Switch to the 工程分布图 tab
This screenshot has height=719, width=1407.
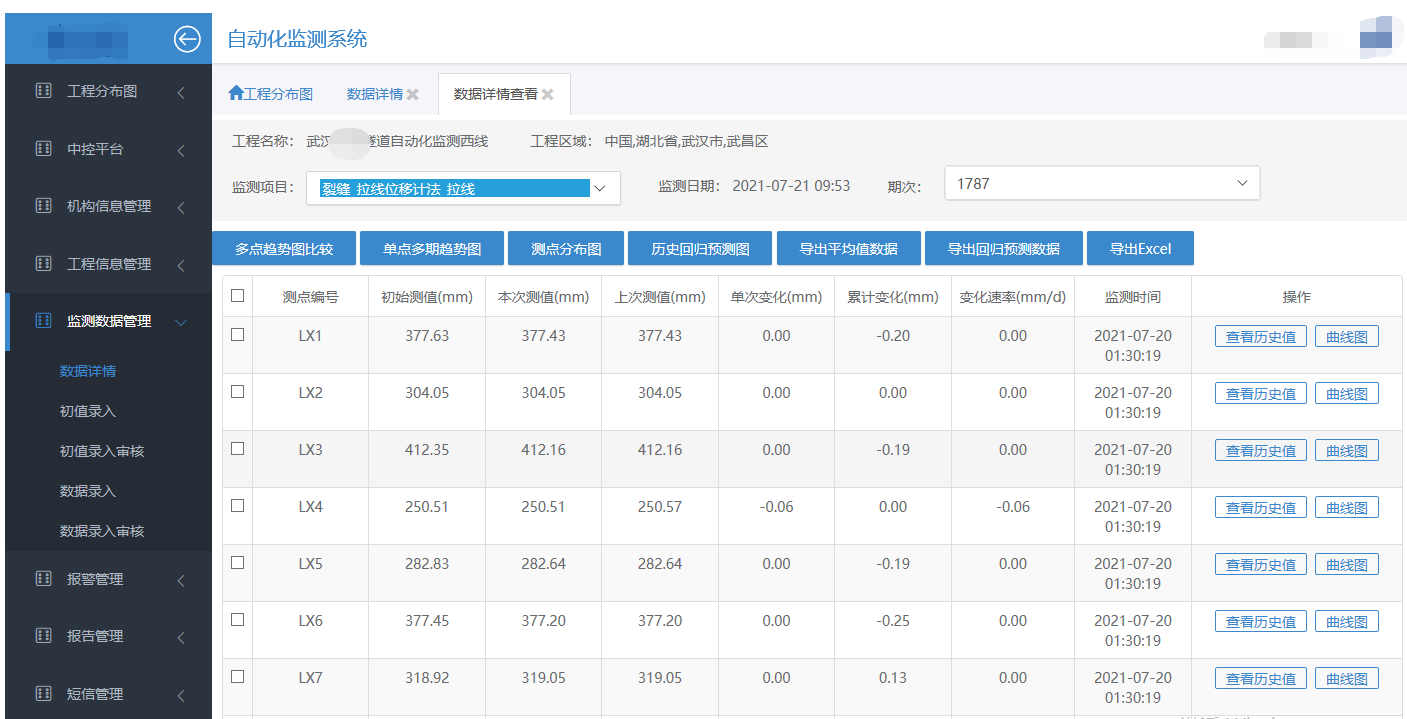coord(271,94)
